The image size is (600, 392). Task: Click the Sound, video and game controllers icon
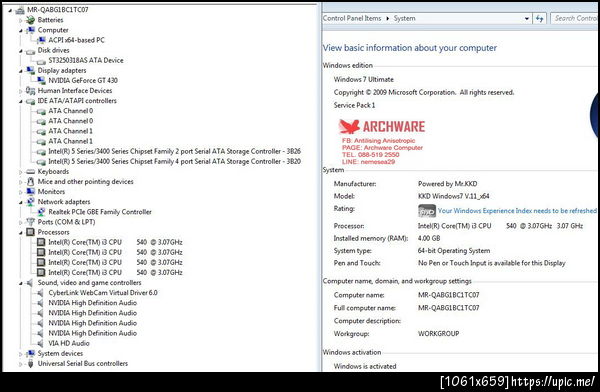click(x=31, y=283)
